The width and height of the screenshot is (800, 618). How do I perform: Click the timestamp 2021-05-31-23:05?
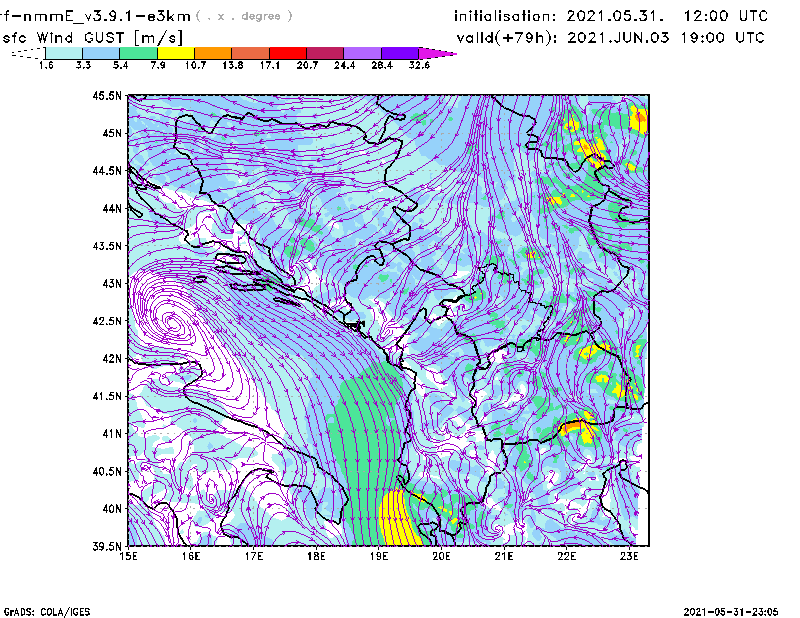point(731,612)
